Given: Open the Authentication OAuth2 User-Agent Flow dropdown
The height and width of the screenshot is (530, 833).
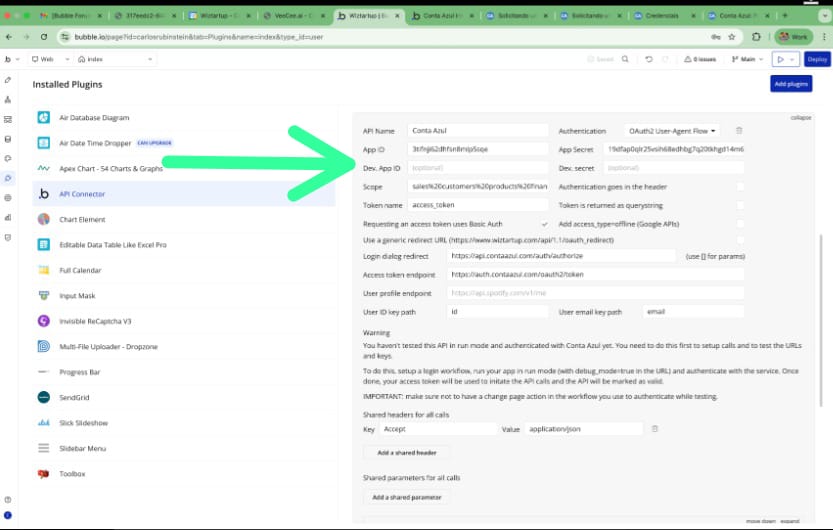Looking at the screenshot, I should point(672,131).
